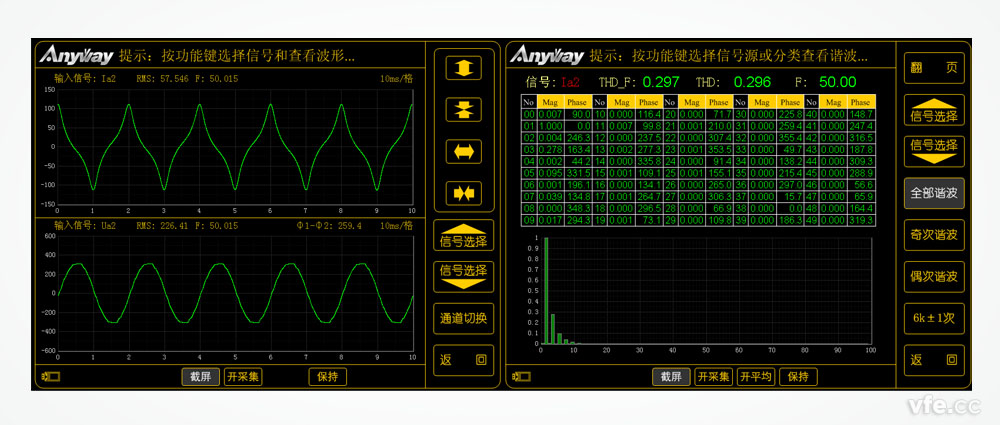
Task: Click the battery icon in waveform panel
Action: pos(51,377)
